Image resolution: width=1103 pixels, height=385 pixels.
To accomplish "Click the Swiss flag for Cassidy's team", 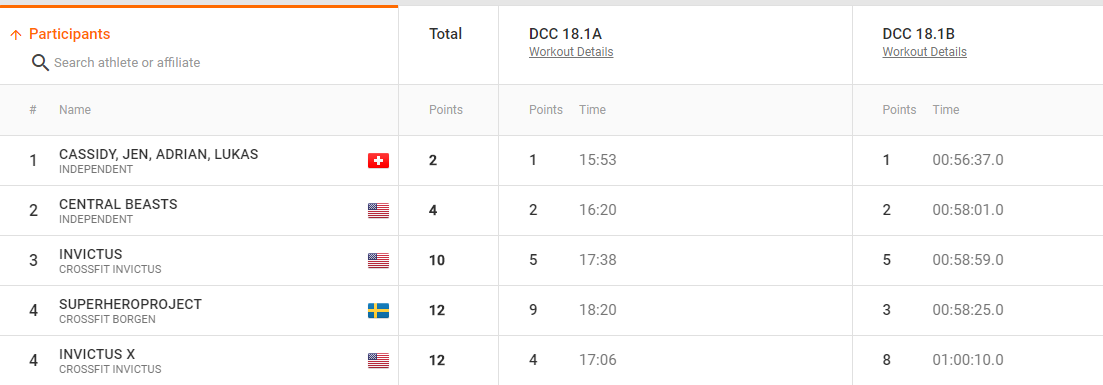I will (x=378, y=161).
